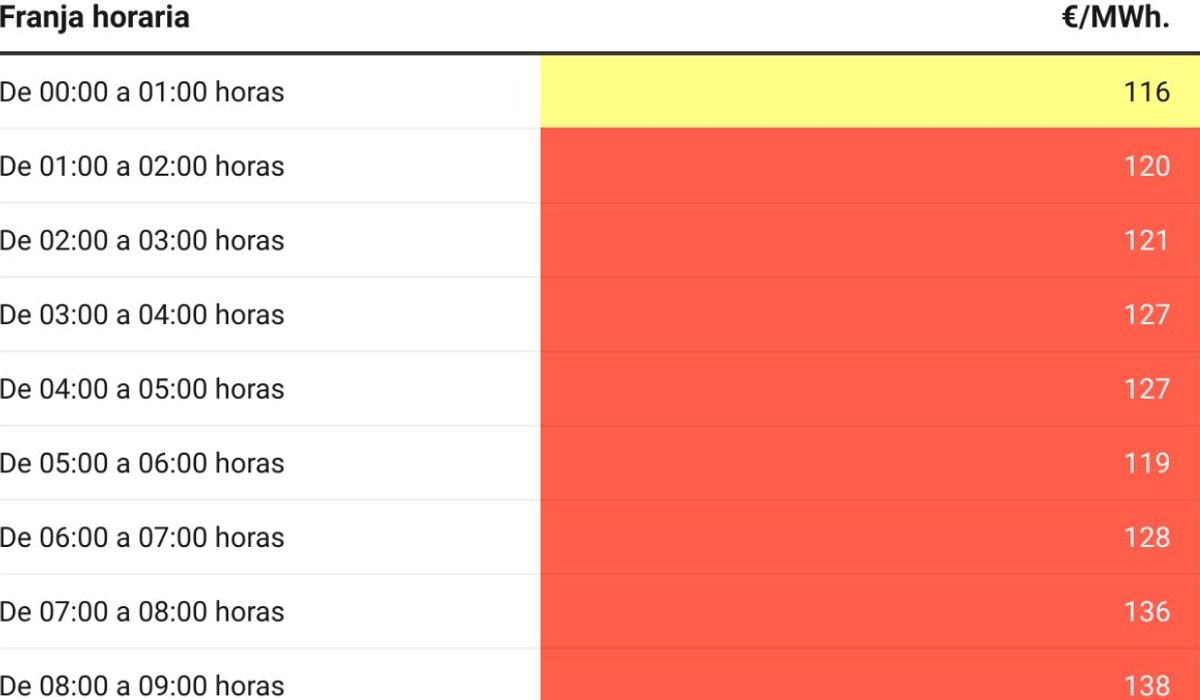Click the red cell showing 119
The width and height of the screenshot is (1200, 700).
tap(870, 463)
